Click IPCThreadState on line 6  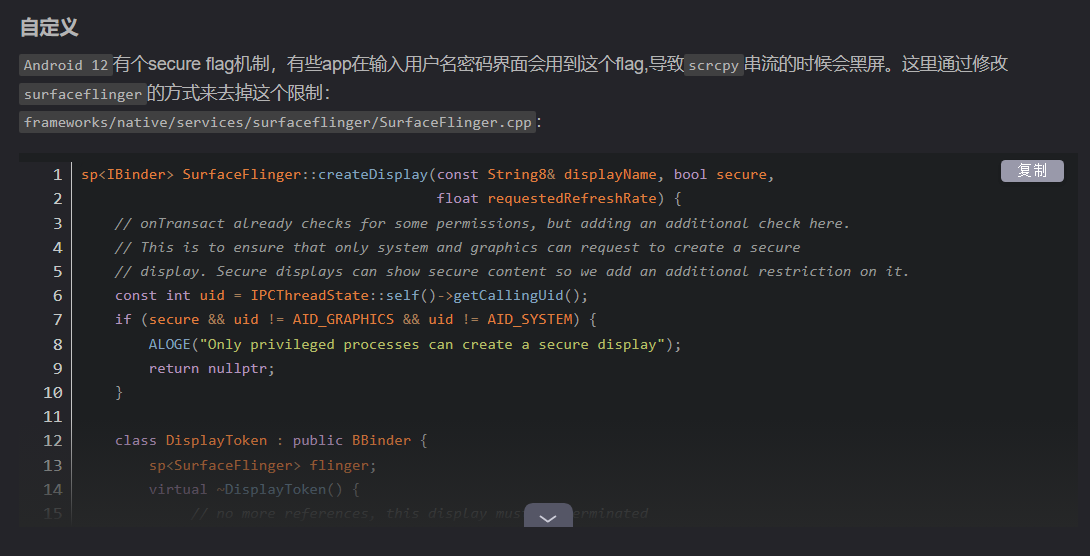309,295
